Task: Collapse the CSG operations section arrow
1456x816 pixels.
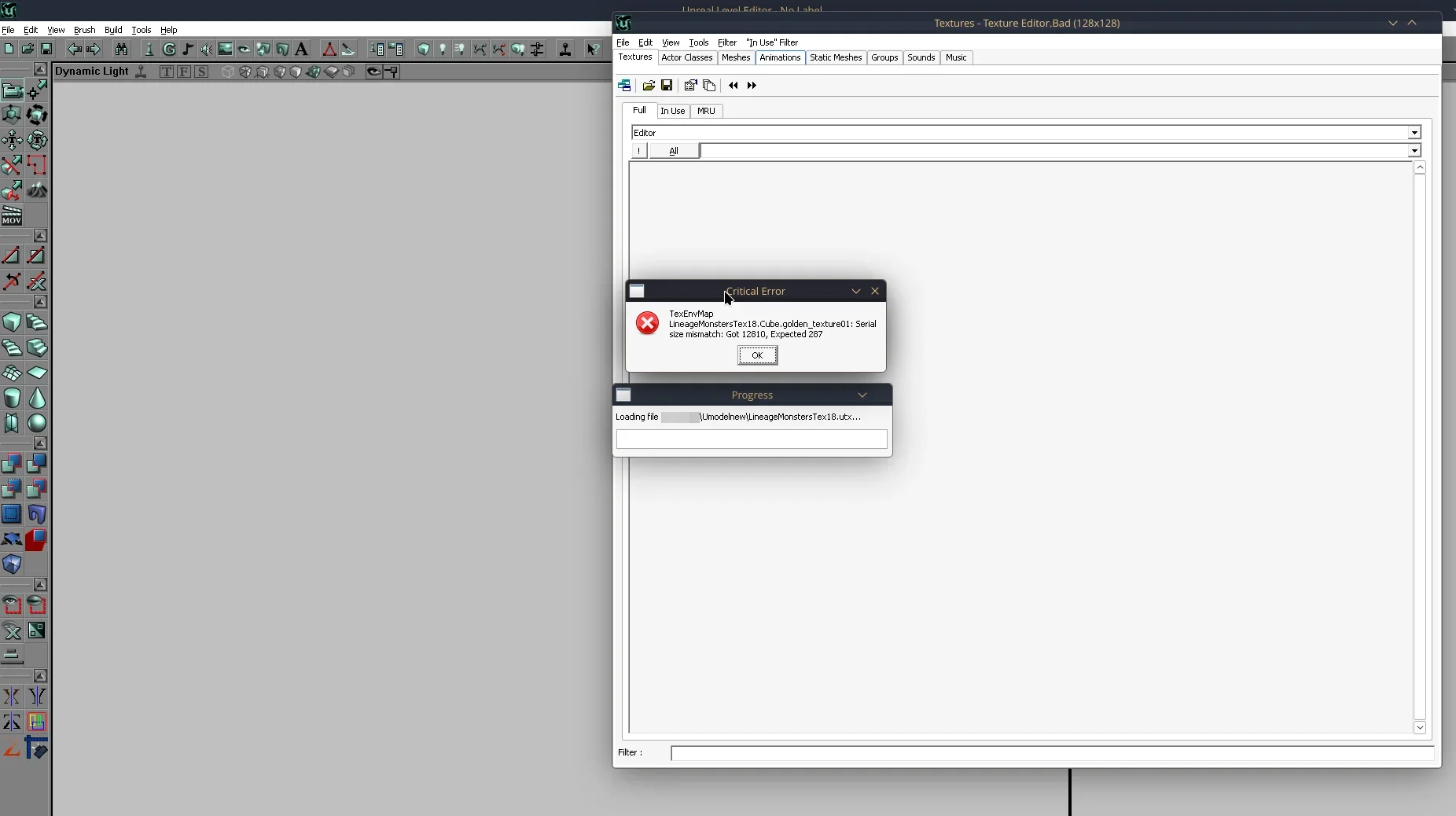Action: pyautogui.click(x=40, y=443)
